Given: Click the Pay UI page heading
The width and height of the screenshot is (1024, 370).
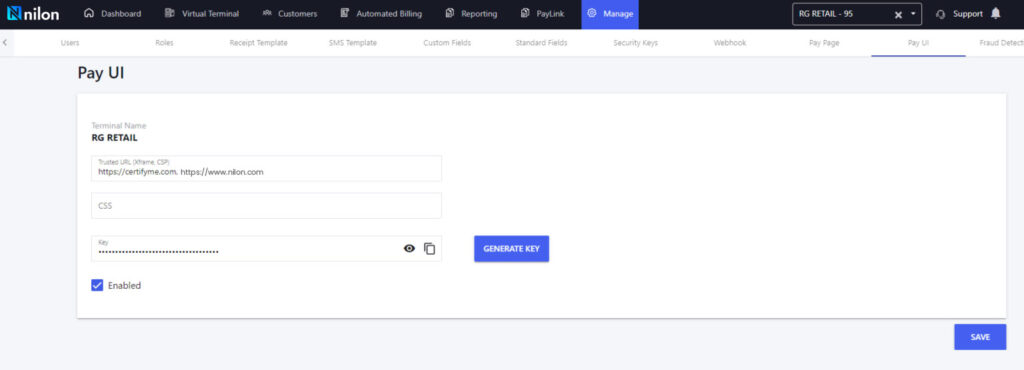Looking at the screenshot, I should pos(101,73).
